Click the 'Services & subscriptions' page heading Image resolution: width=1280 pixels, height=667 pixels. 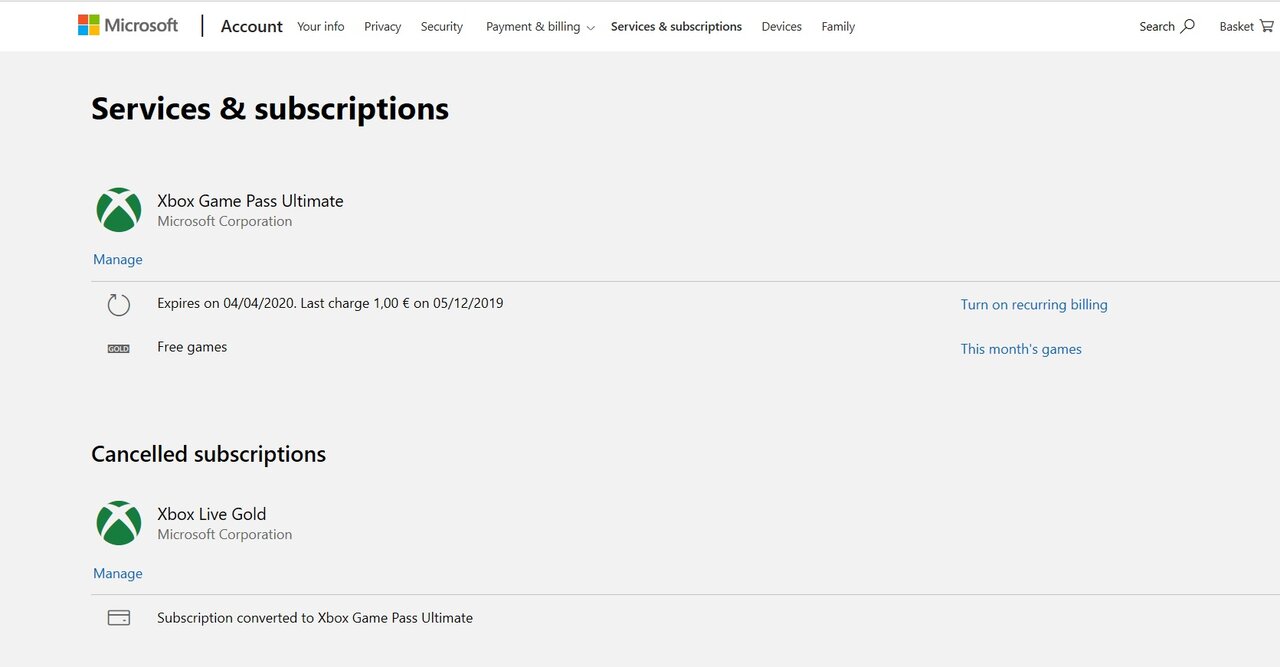click(x=270, y=108)
